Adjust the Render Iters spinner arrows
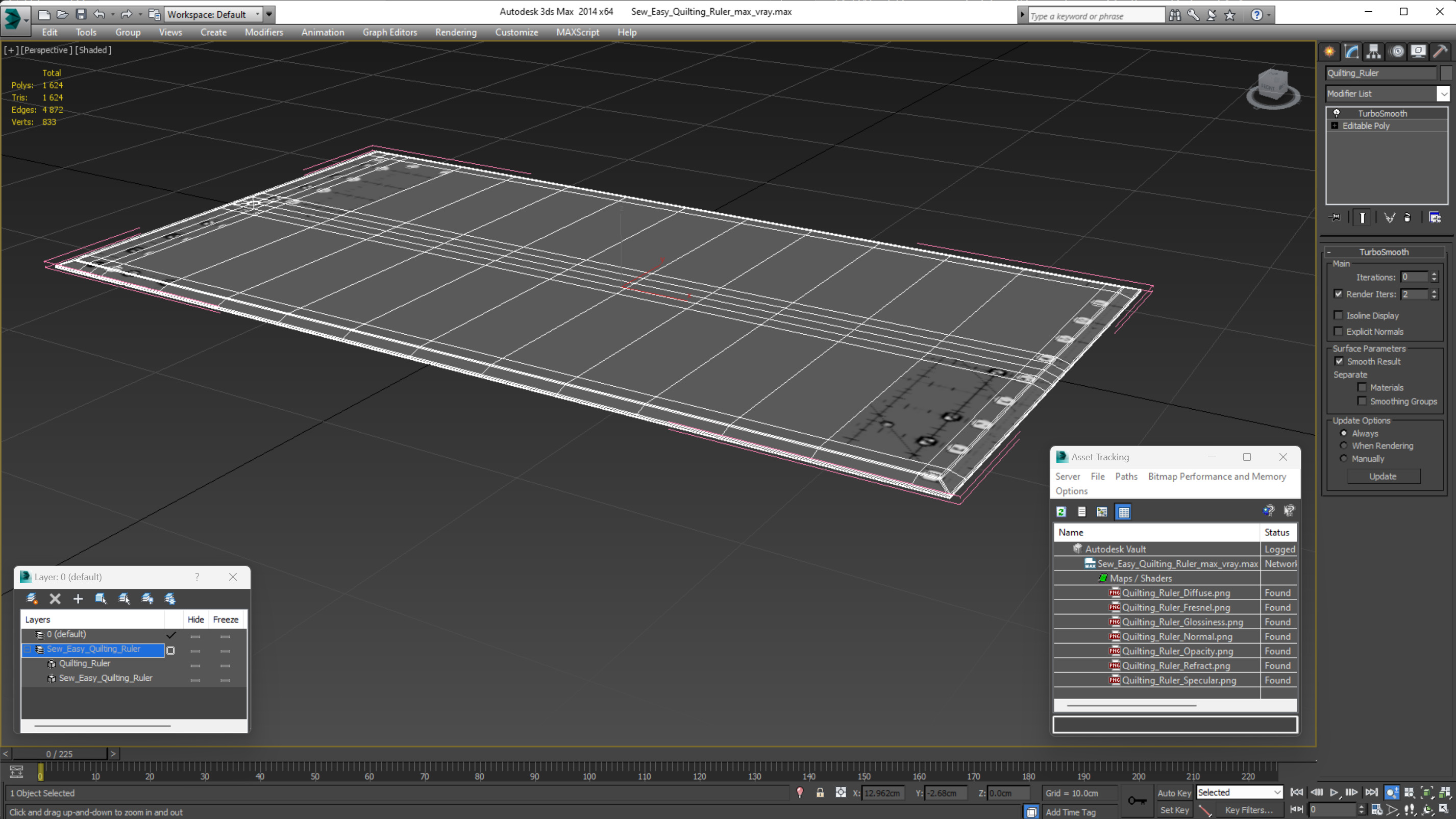 pos(1434,294)
